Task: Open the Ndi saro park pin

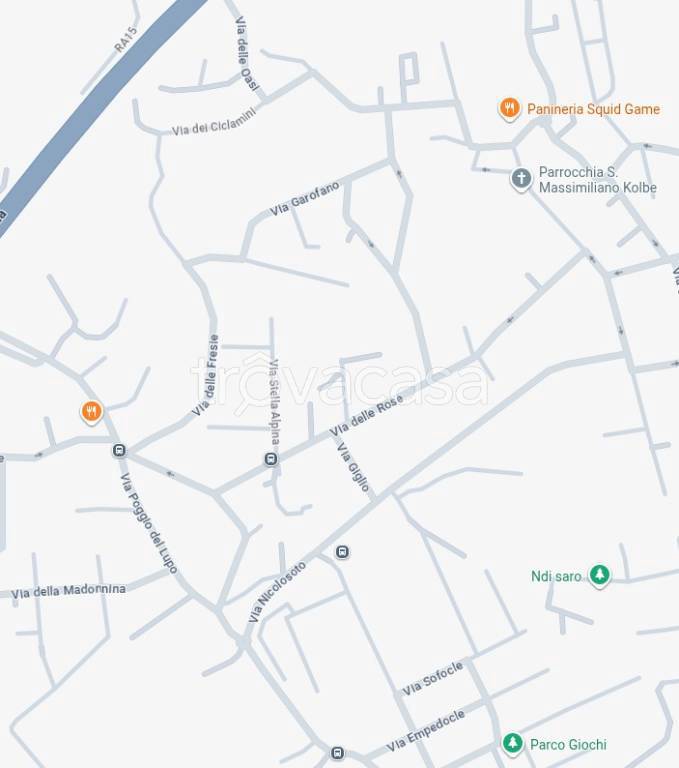Action: [599, 576]
